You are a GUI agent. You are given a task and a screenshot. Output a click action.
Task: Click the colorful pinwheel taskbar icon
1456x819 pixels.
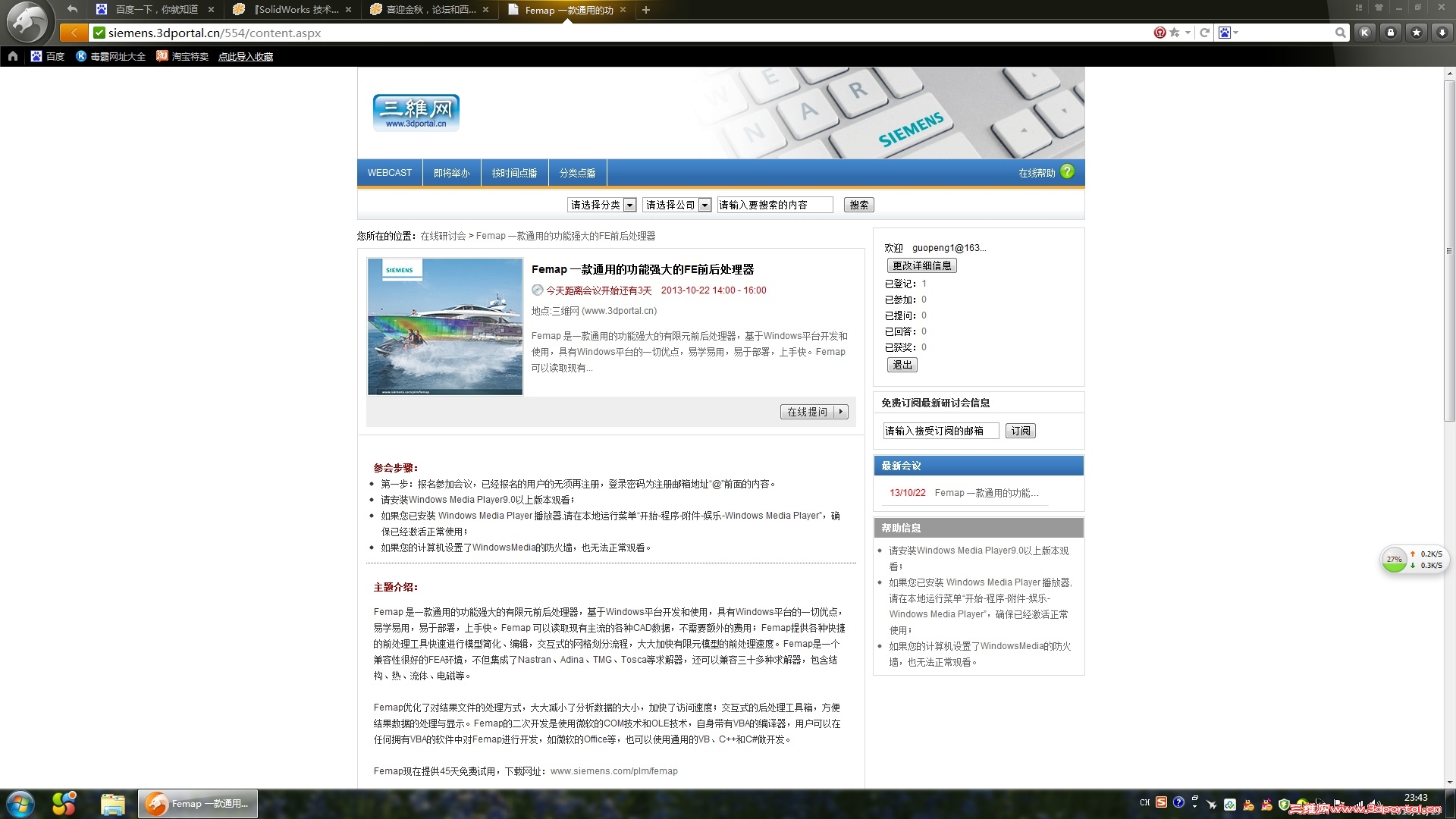pyautogui.click(x=64, y=804)
